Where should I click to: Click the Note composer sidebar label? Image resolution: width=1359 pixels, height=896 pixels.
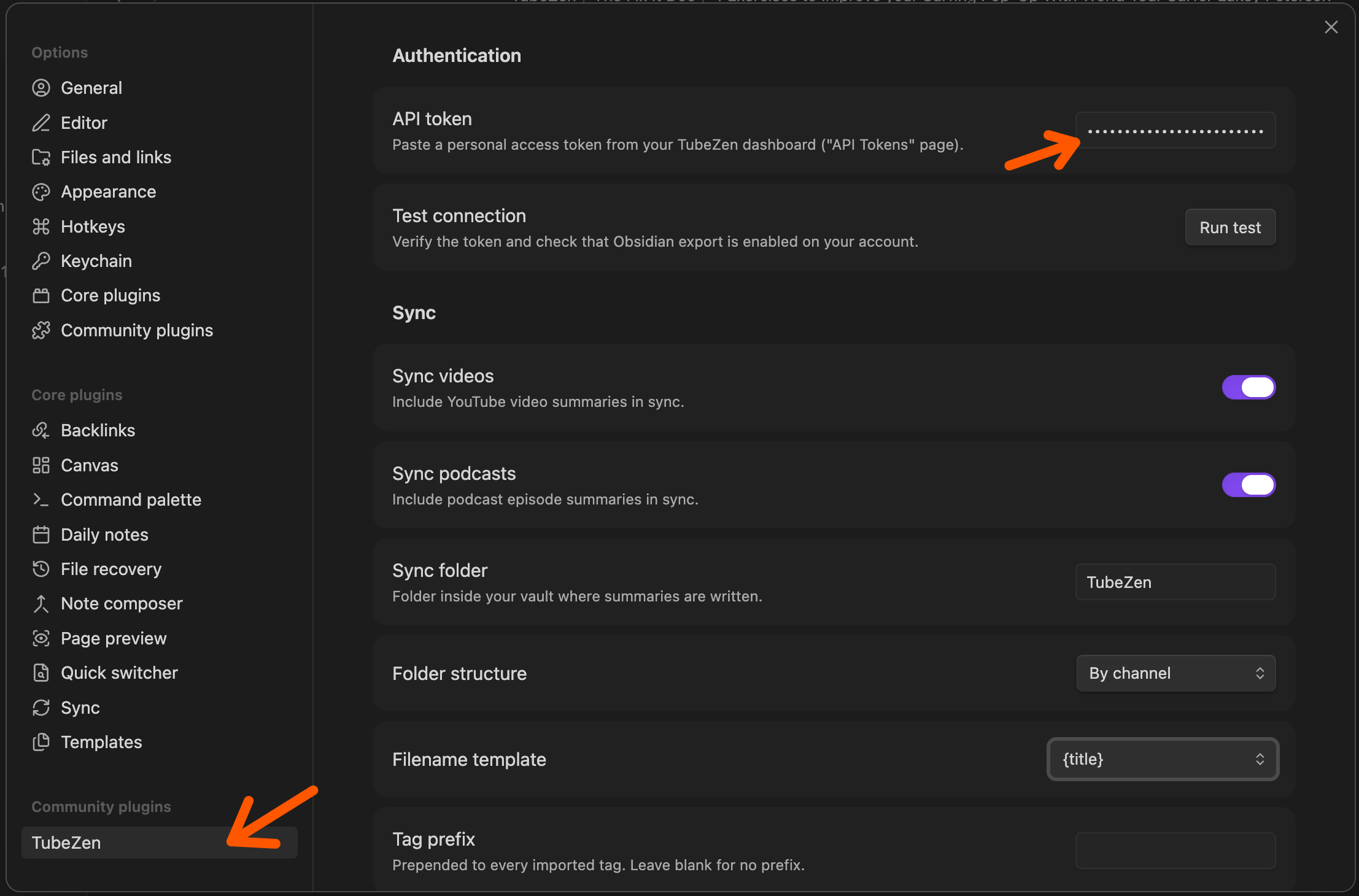click(x=122, y=604)
